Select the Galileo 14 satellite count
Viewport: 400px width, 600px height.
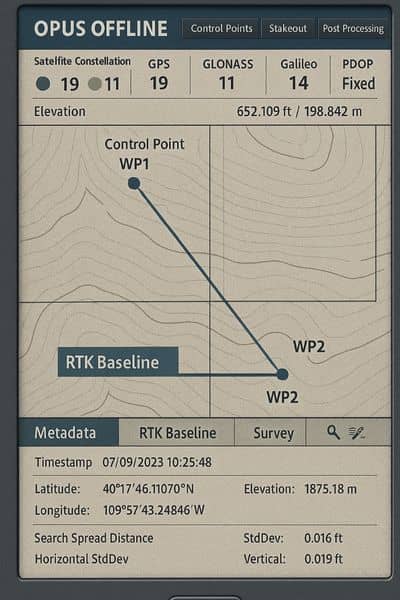pyautogui.click(x=299, y=75)
